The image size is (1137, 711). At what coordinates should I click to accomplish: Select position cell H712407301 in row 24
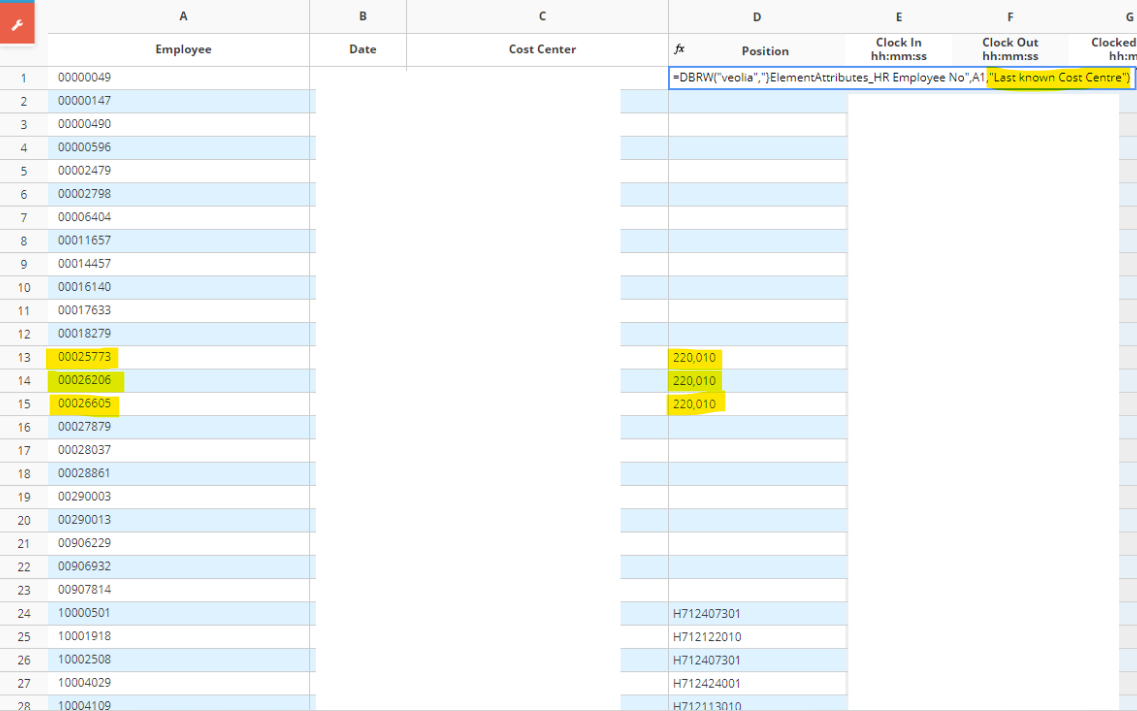(x=706, y=613)
